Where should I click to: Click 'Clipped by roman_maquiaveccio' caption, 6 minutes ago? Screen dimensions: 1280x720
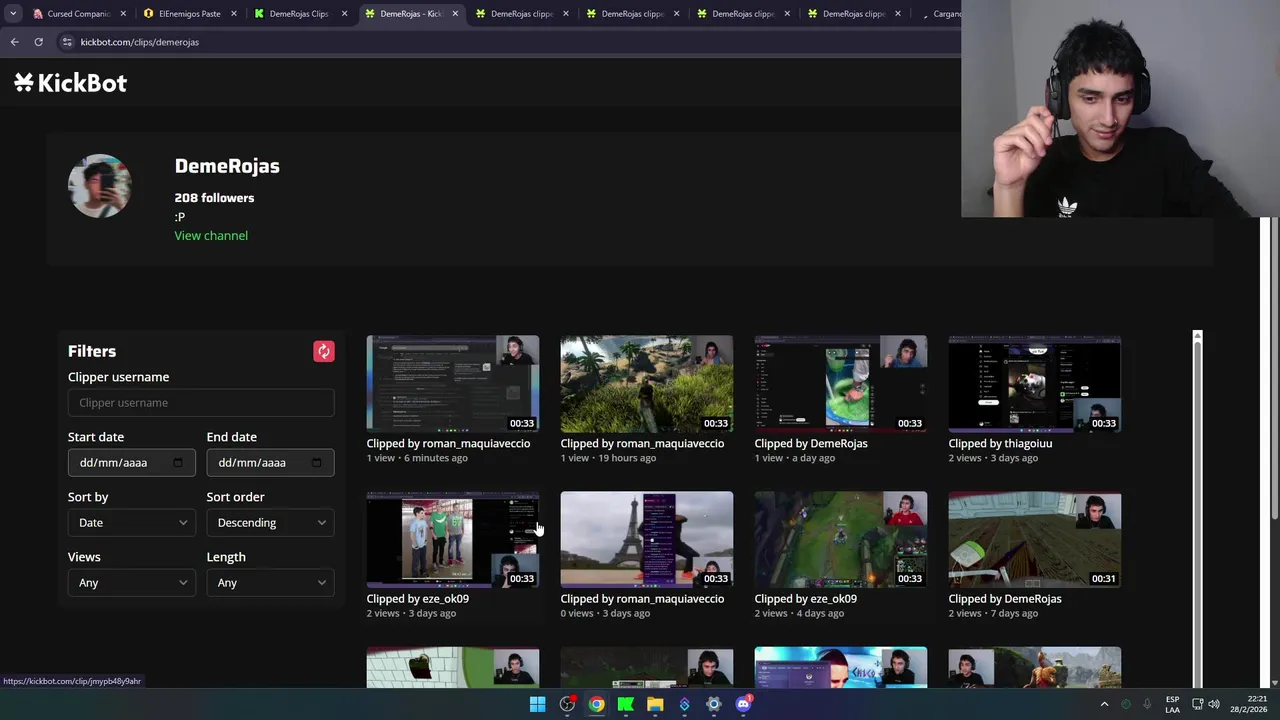click(x=448, y=444)
